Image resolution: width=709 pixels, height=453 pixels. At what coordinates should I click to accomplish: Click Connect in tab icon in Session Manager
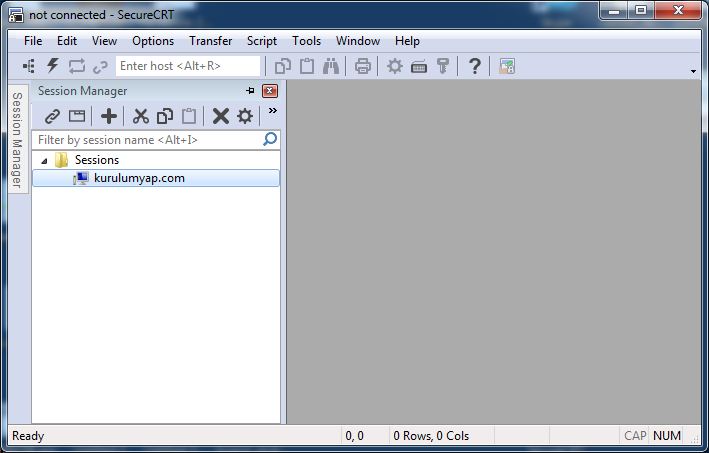pos(77,116)
